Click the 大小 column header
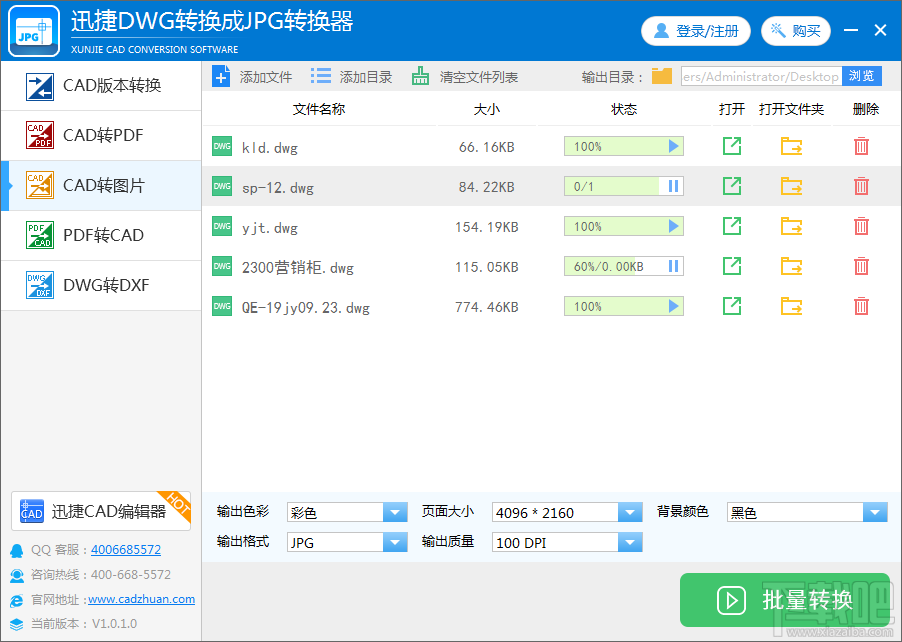The width and height of the screenshot is (902, 642). tap(487, 109)
